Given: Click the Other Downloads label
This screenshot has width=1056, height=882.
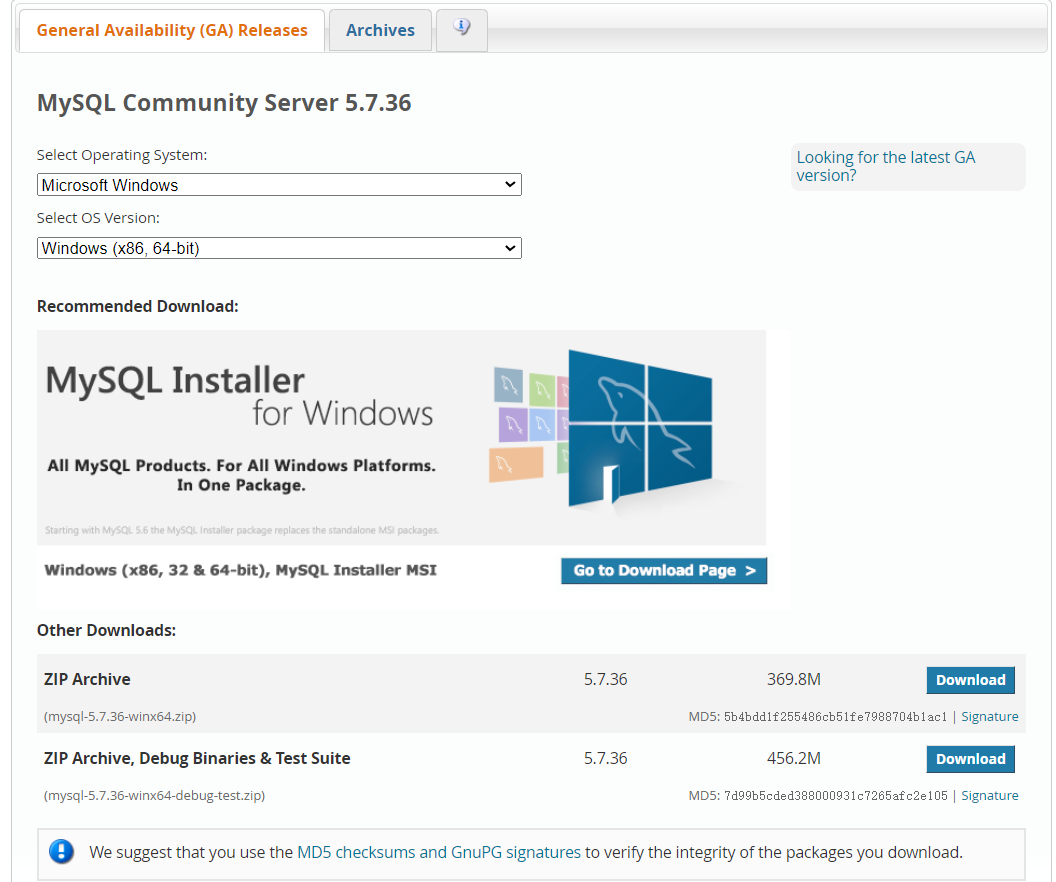Looking at the screenshot, I should point(106,630).
